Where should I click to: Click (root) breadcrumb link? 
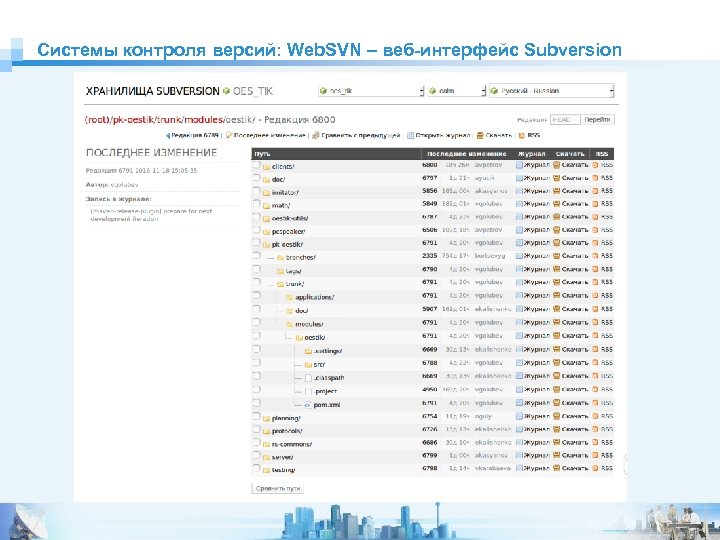pos(97,120)
